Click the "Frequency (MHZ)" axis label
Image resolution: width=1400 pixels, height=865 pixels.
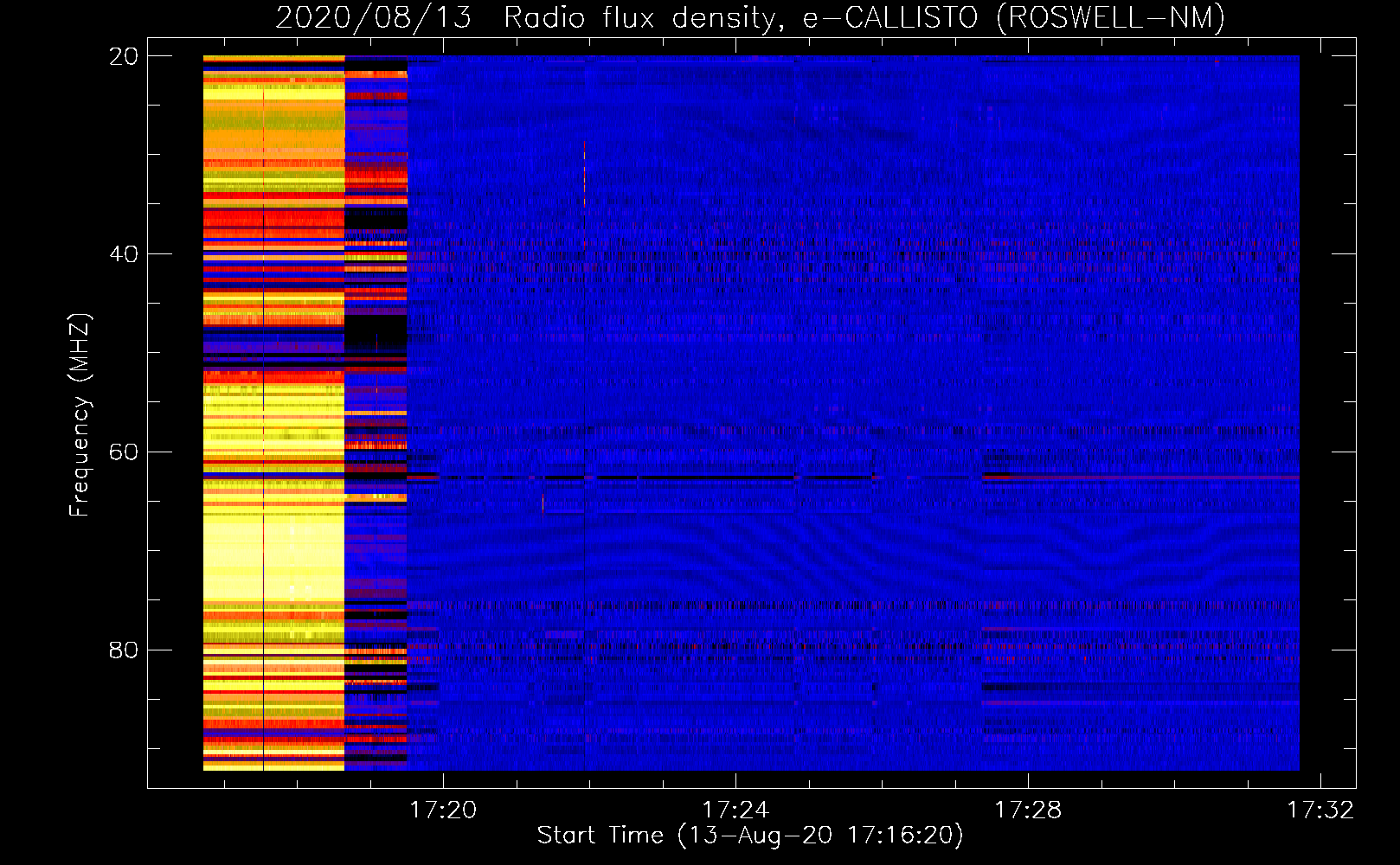pos(80,415)
